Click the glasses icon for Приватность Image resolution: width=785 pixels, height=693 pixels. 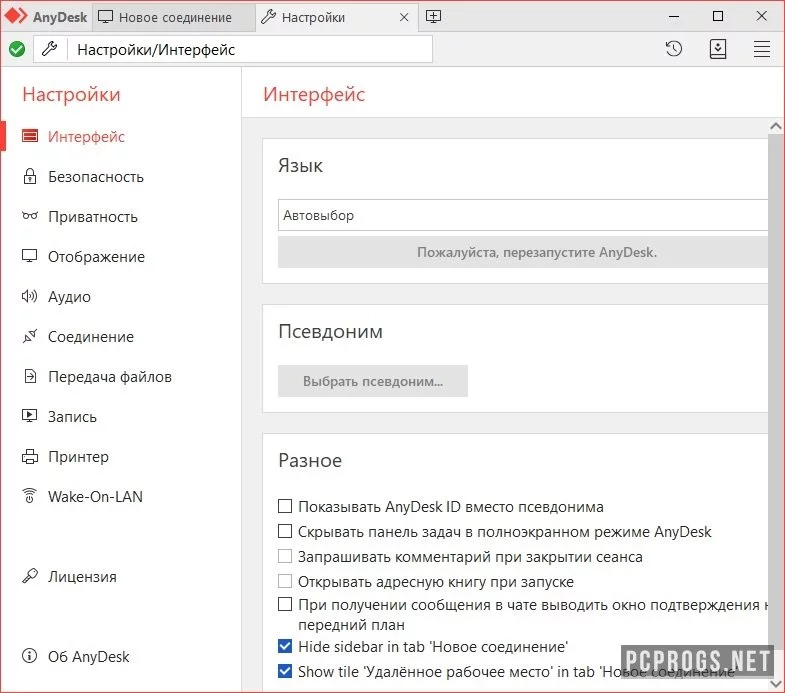[x=30, y=216]
